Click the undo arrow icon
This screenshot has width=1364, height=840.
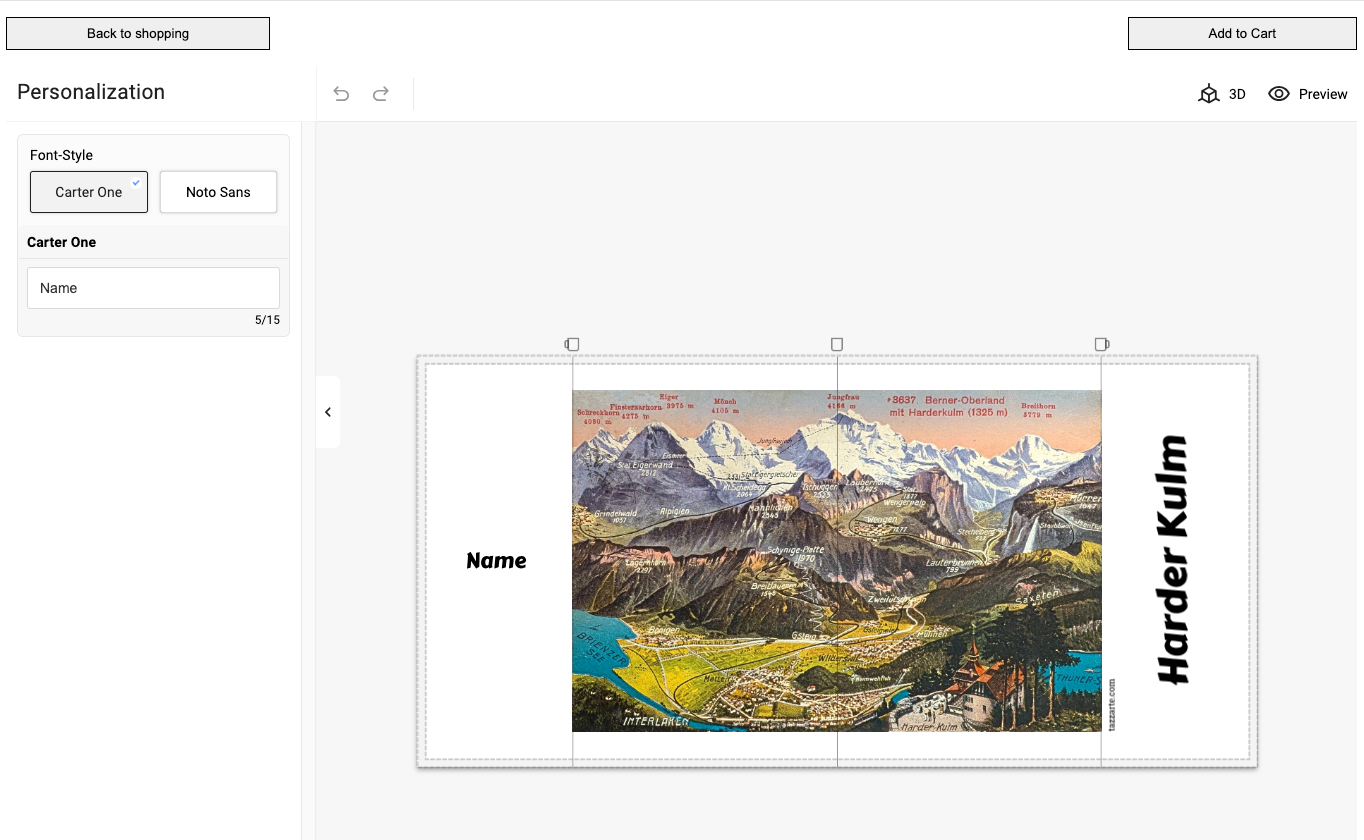341,94
